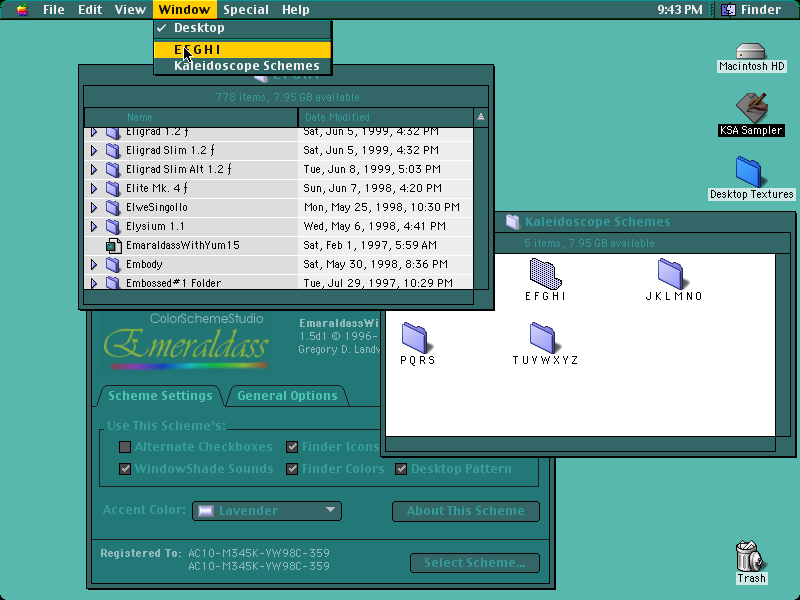Click the EmaraldassWithYum15 file icon
The width and height of the screenshot is (800, 600).
[113, 245]
